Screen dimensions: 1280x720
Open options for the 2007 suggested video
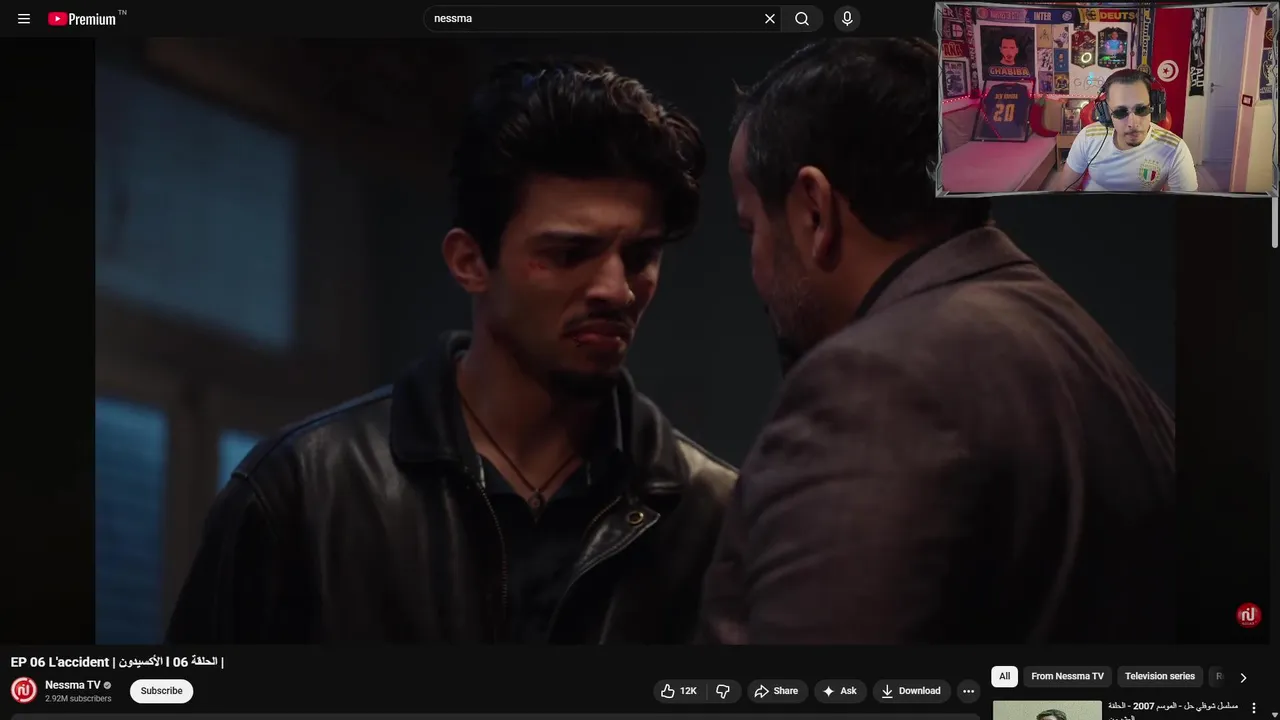(x=1254, y=708)
